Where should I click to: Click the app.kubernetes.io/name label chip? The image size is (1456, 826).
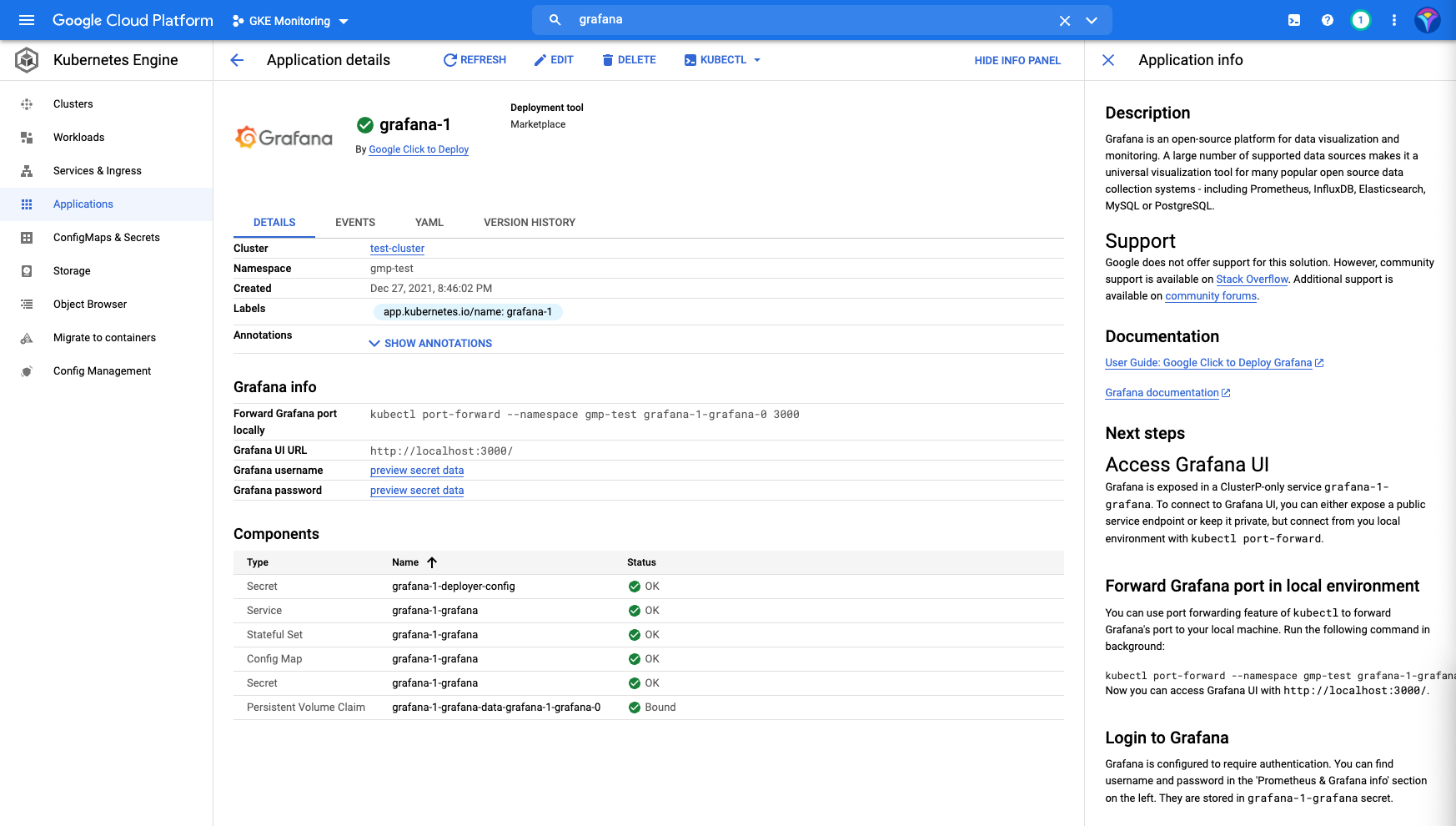pyautogui.click(x=468, y=312)
